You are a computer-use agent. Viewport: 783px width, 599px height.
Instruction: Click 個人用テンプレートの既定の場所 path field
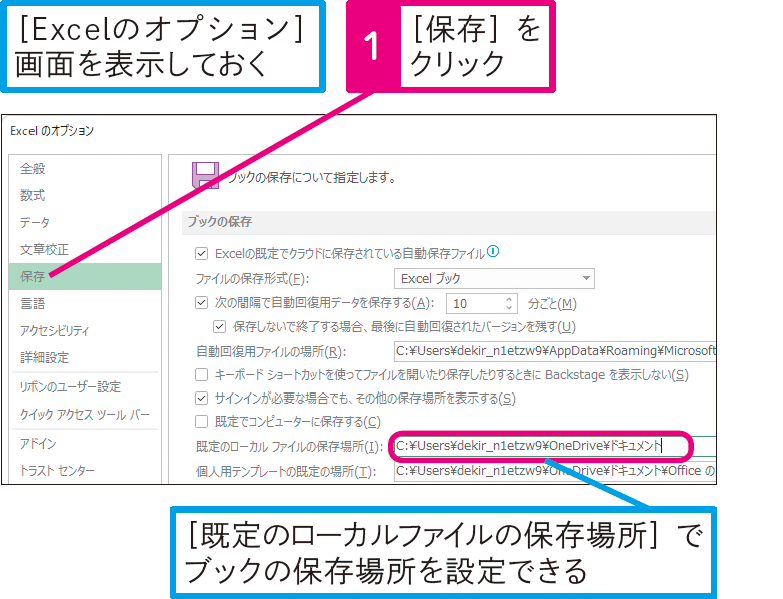click(x=555, y=470)
